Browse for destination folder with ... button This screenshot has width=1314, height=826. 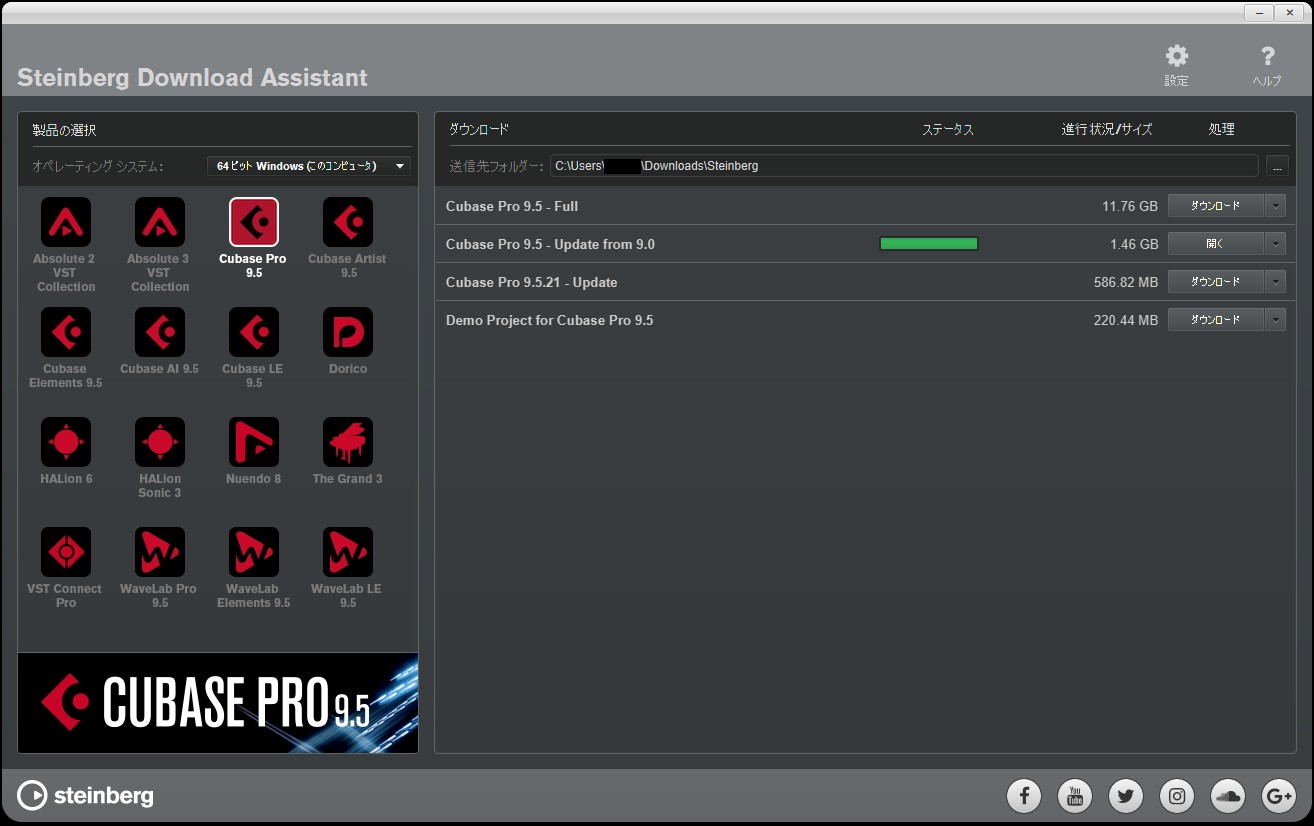click(1277, 166)
